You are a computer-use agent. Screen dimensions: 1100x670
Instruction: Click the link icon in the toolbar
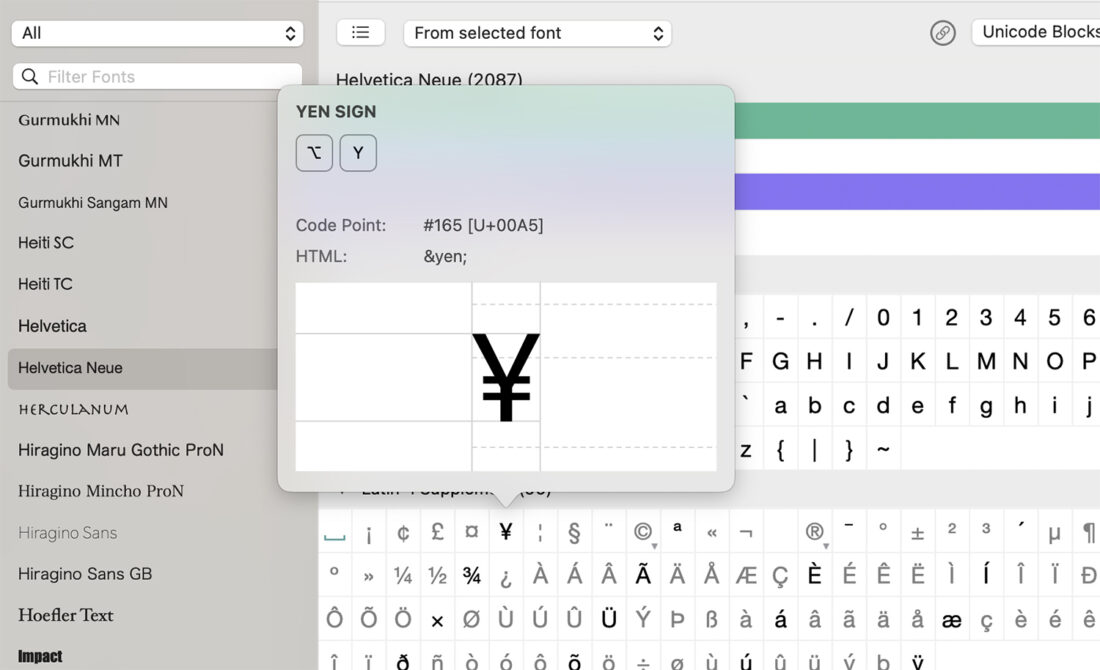[942, 33]
